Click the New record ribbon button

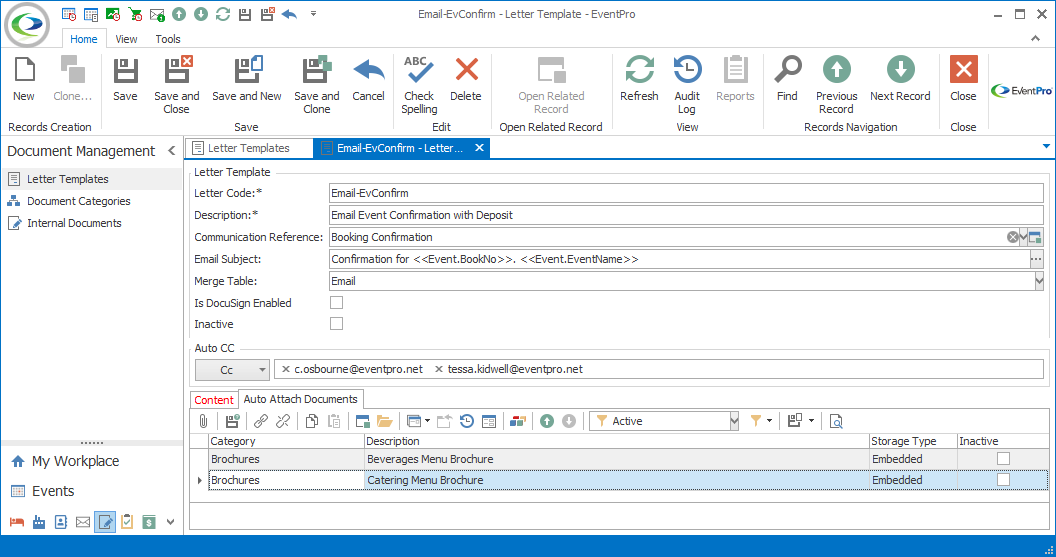(24, 79)
